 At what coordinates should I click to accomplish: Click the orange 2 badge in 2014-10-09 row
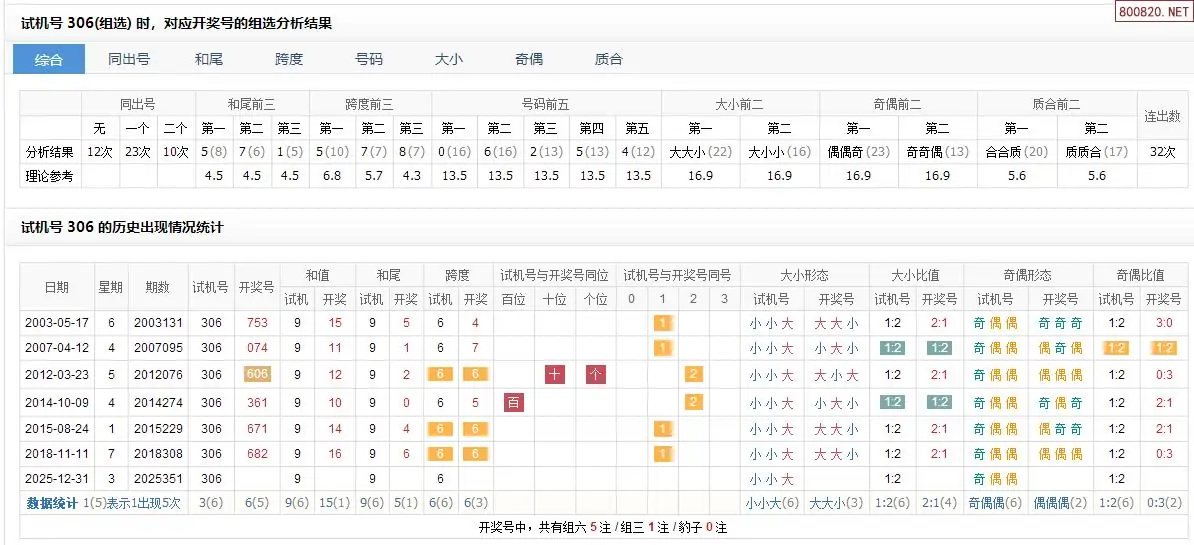pos(691,401)
